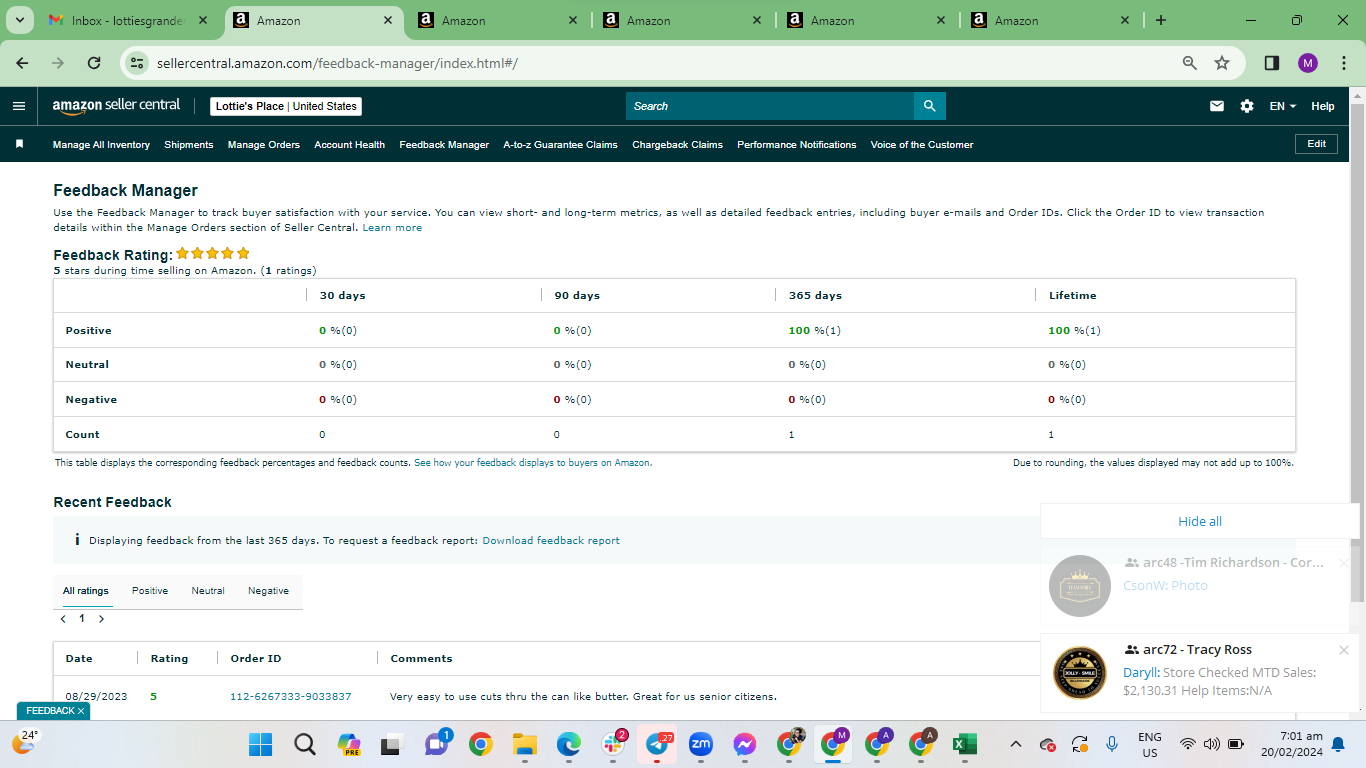Click the Edit button in navigation bar
This screenshot has width=1366, height=768.
pyautogui.click(x=1317, y=144)
